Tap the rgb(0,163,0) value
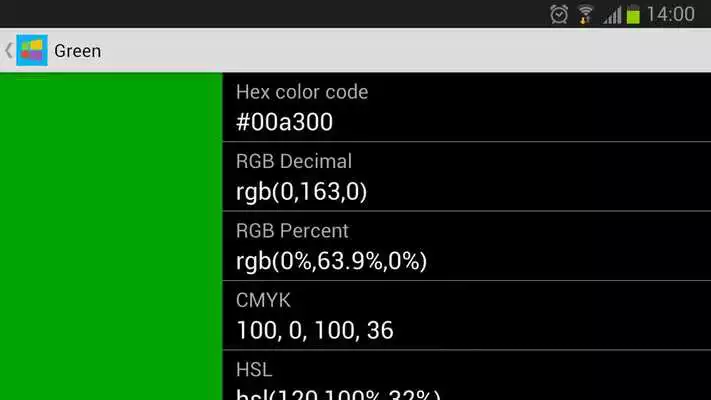The width and height of the screenshot is (711, 400). coord(302,191)
